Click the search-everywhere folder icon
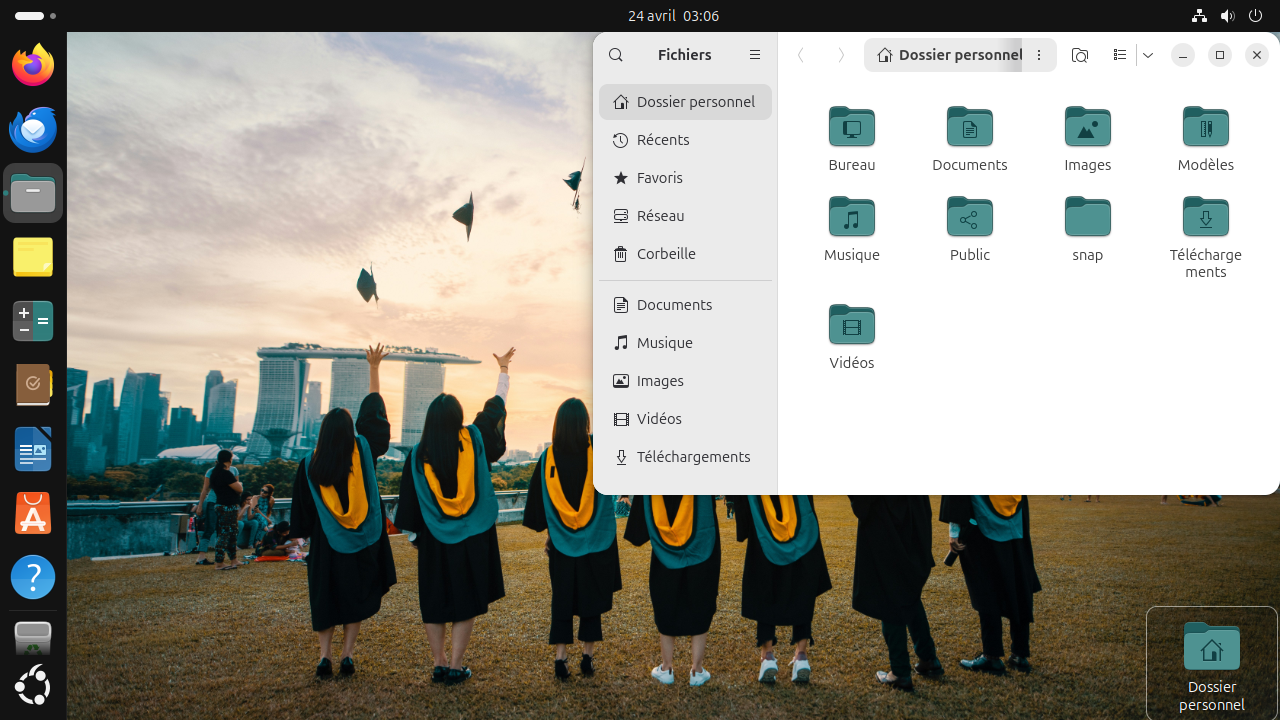1280x720 pixels. (x=1079, y=55)
